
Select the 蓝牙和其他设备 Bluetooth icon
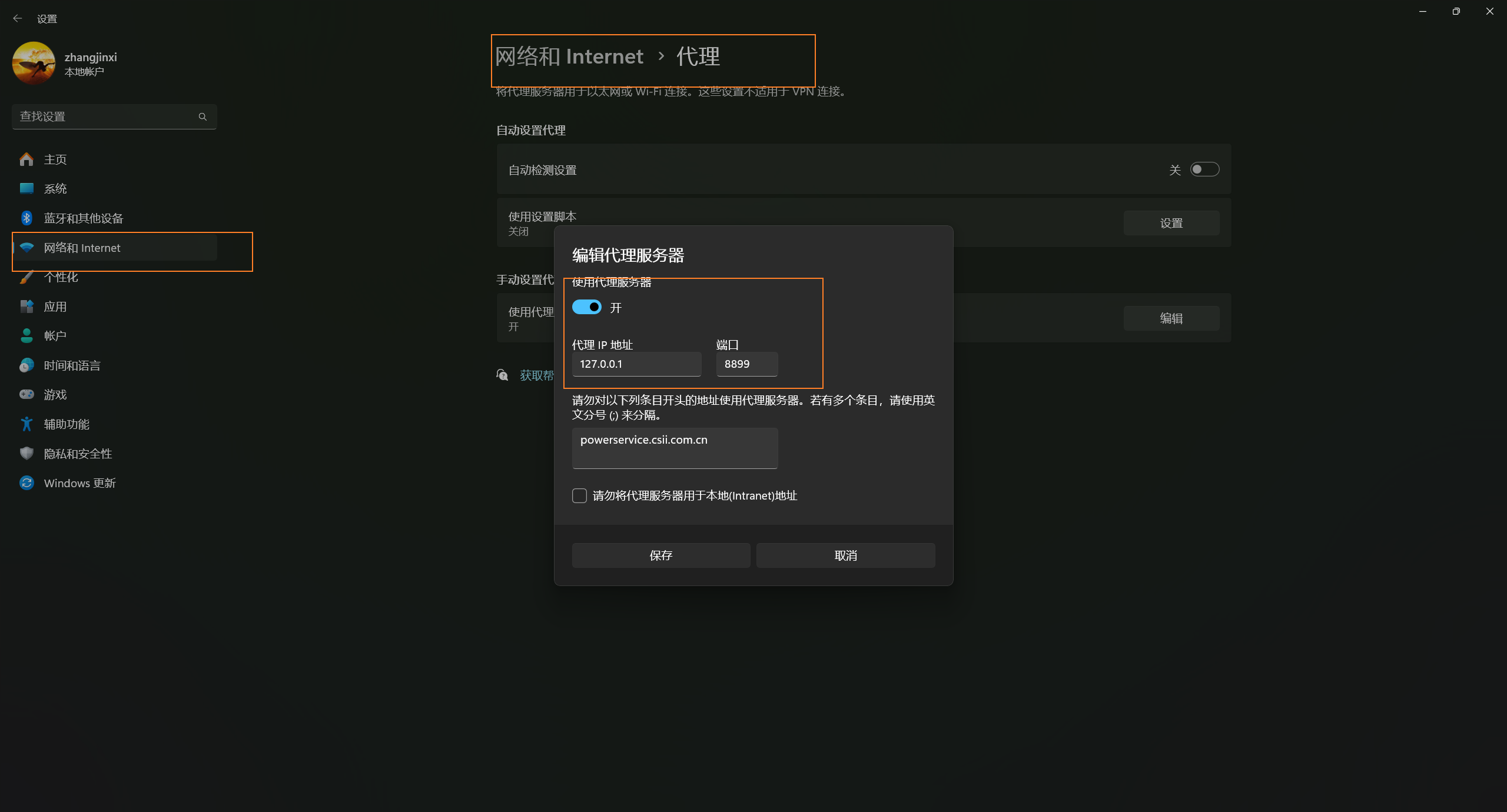pyautogui.click(x=26, y=218)
